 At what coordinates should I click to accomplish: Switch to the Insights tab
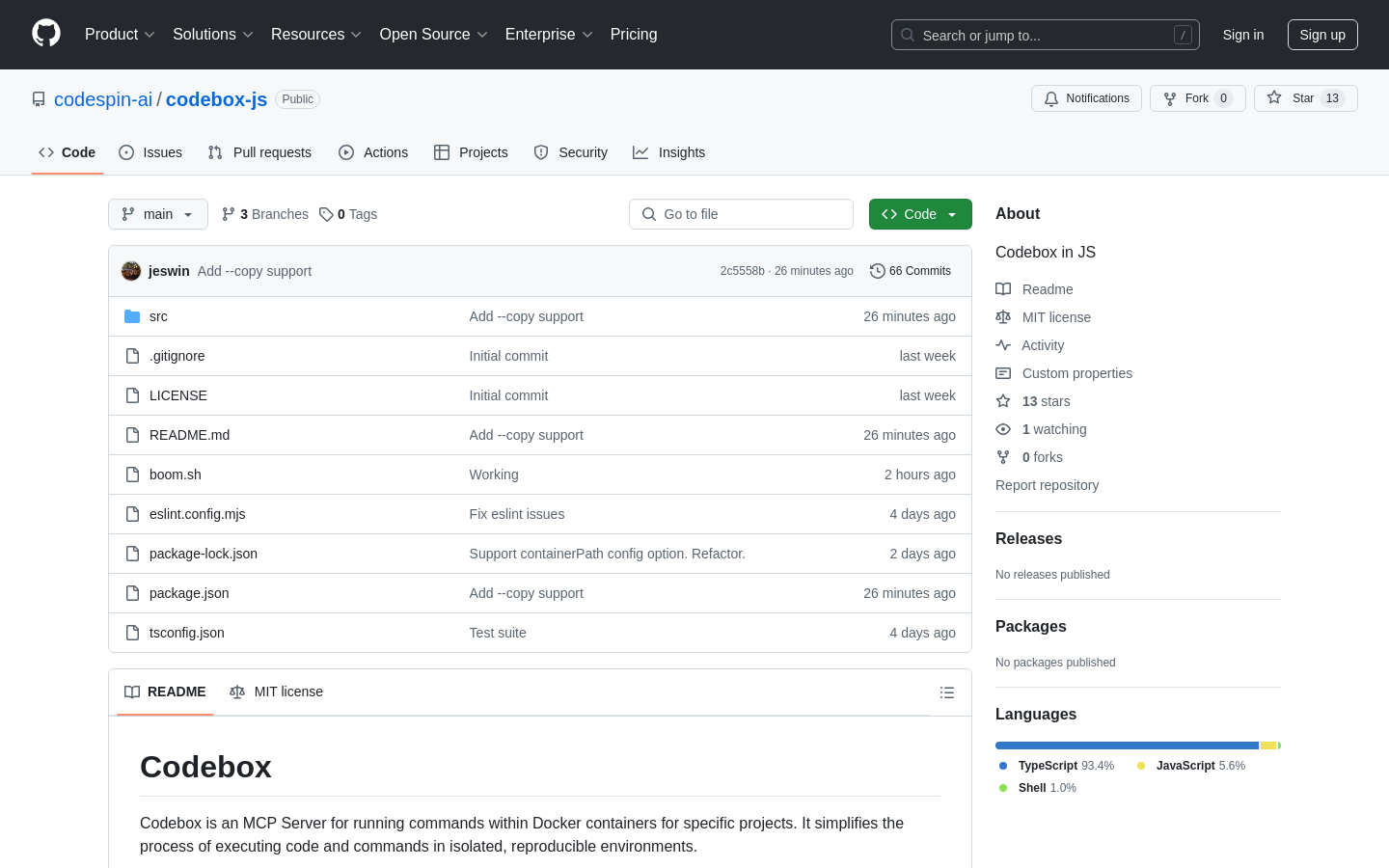coord(669,152)
